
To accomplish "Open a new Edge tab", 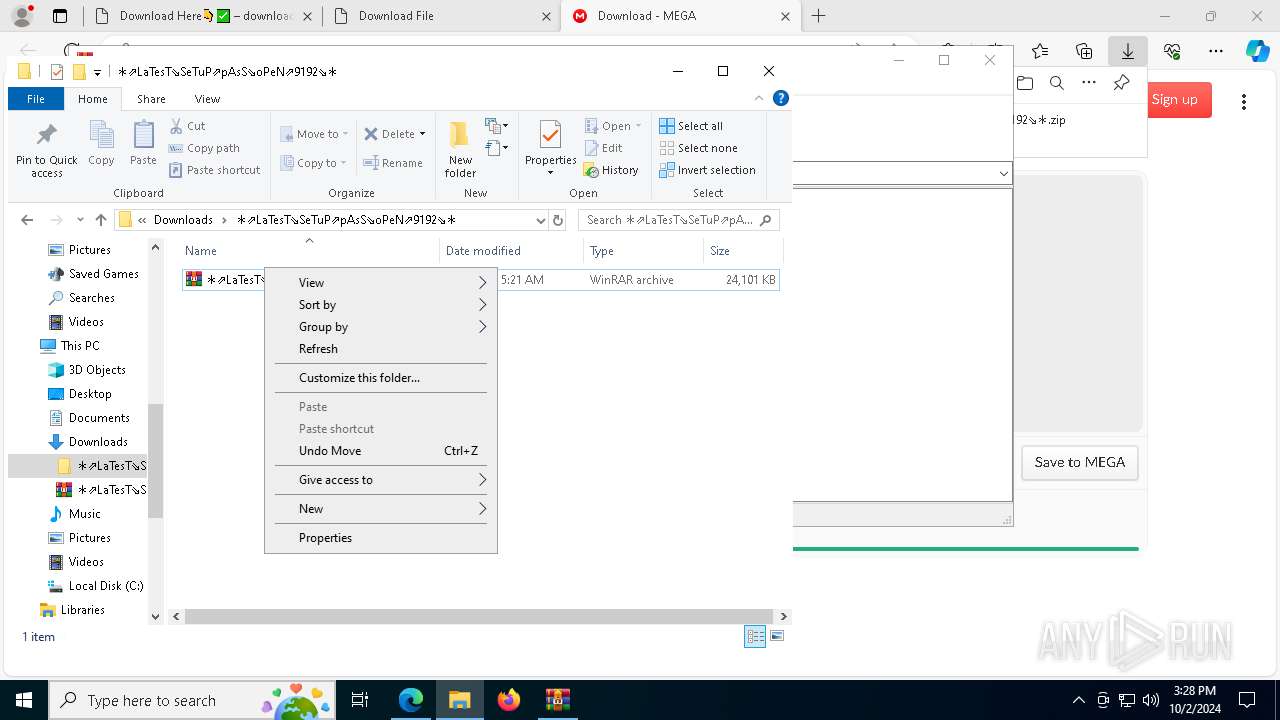I will pyautogui.click(x=818, y=16).
